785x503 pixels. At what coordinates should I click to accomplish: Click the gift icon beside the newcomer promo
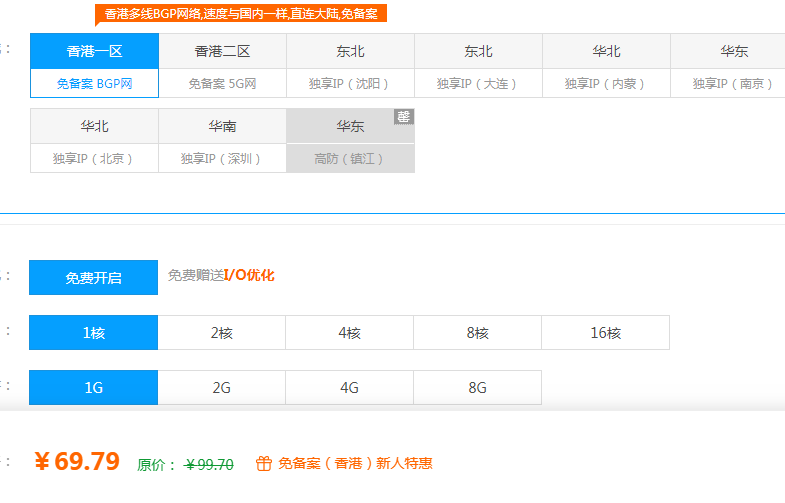pos(264,463)
